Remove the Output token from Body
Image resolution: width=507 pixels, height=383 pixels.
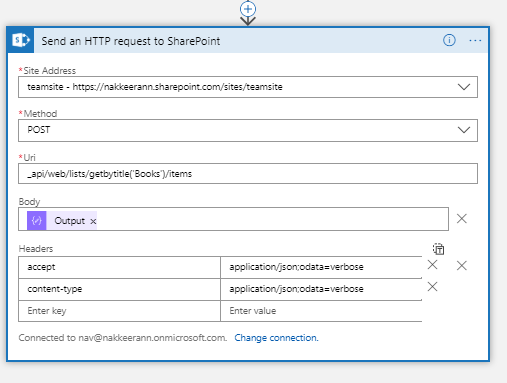tap(93, 221)
